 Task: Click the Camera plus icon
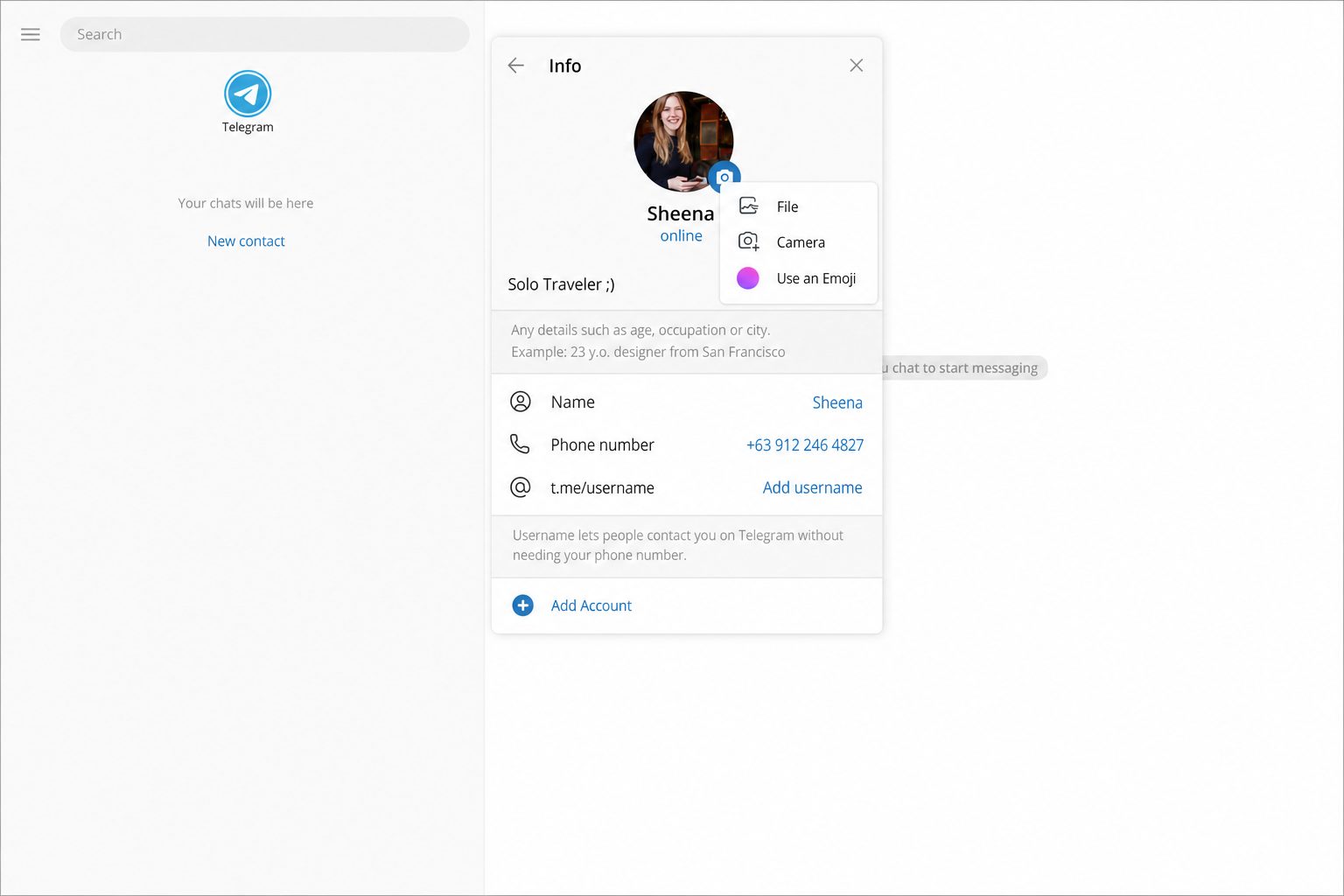point(749,241)
